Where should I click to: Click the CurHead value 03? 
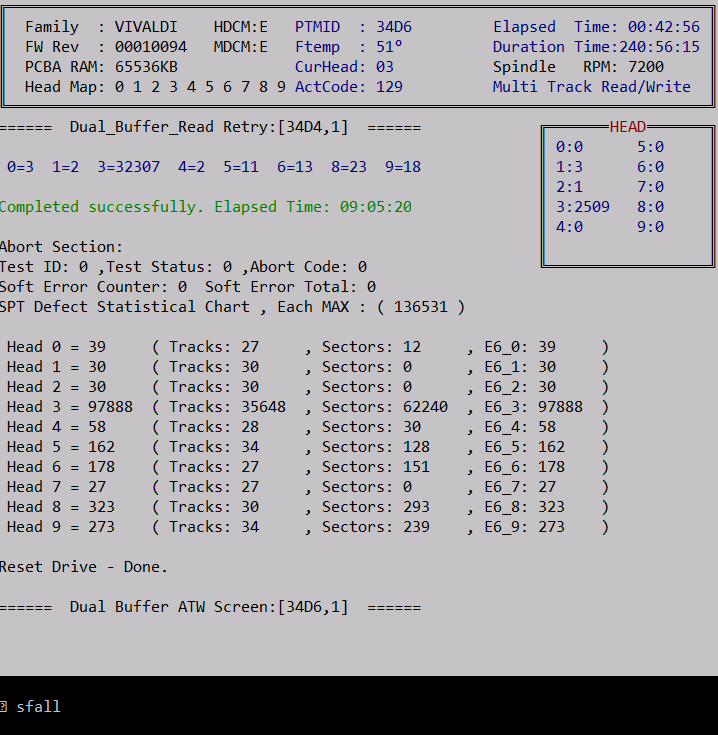384,67
